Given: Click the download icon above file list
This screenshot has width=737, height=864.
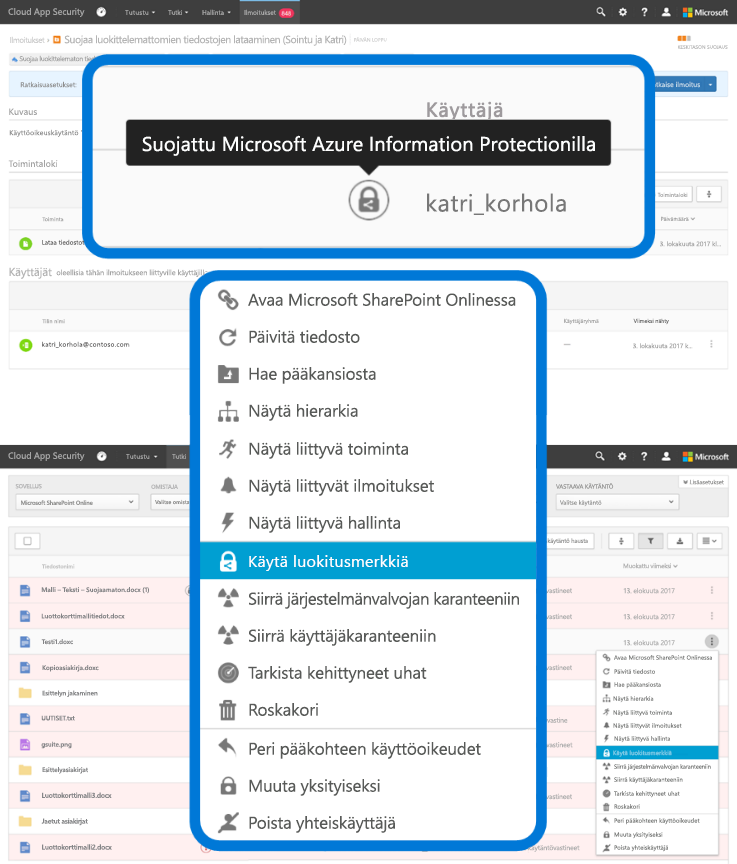Looking at the screenshot, I should point(679,541).
